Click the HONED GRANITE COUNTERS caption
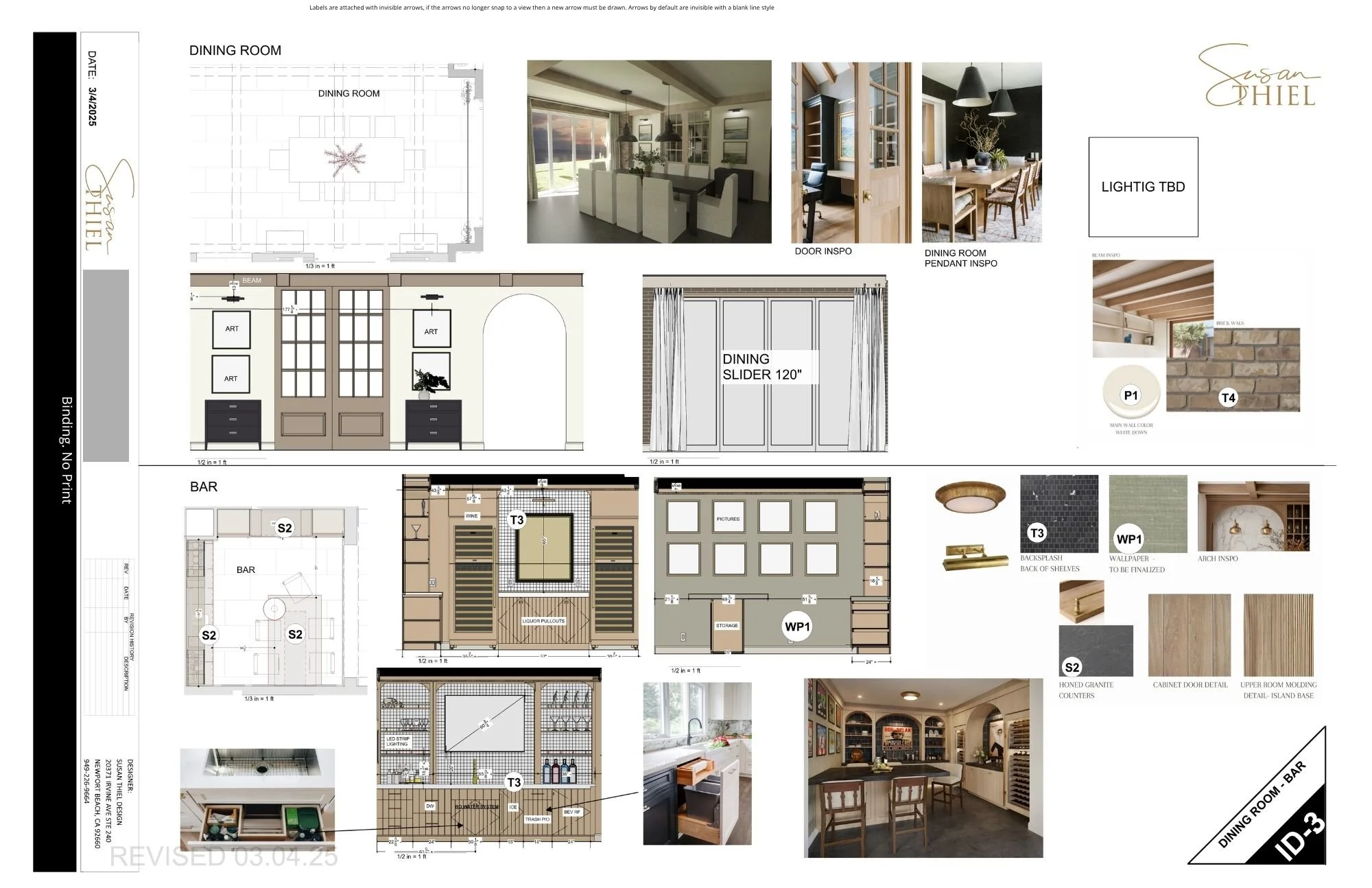Viewport: 1372px width, 888px height. pyautogui.click(x=1085, y=690)
